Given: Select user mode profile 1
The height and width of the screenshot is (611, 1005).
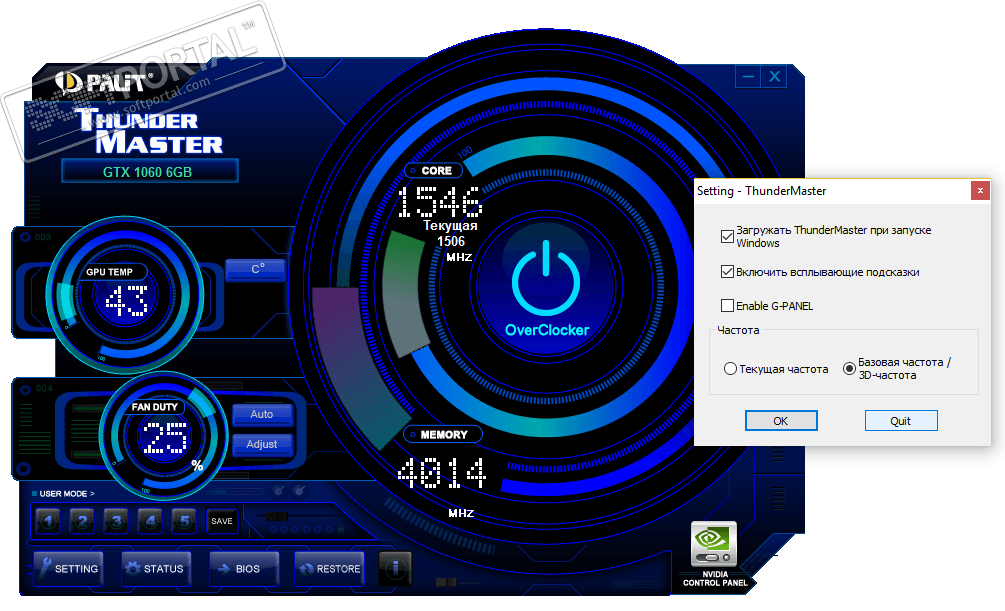Looking at the screenshot, I should (x=48, y=521).
